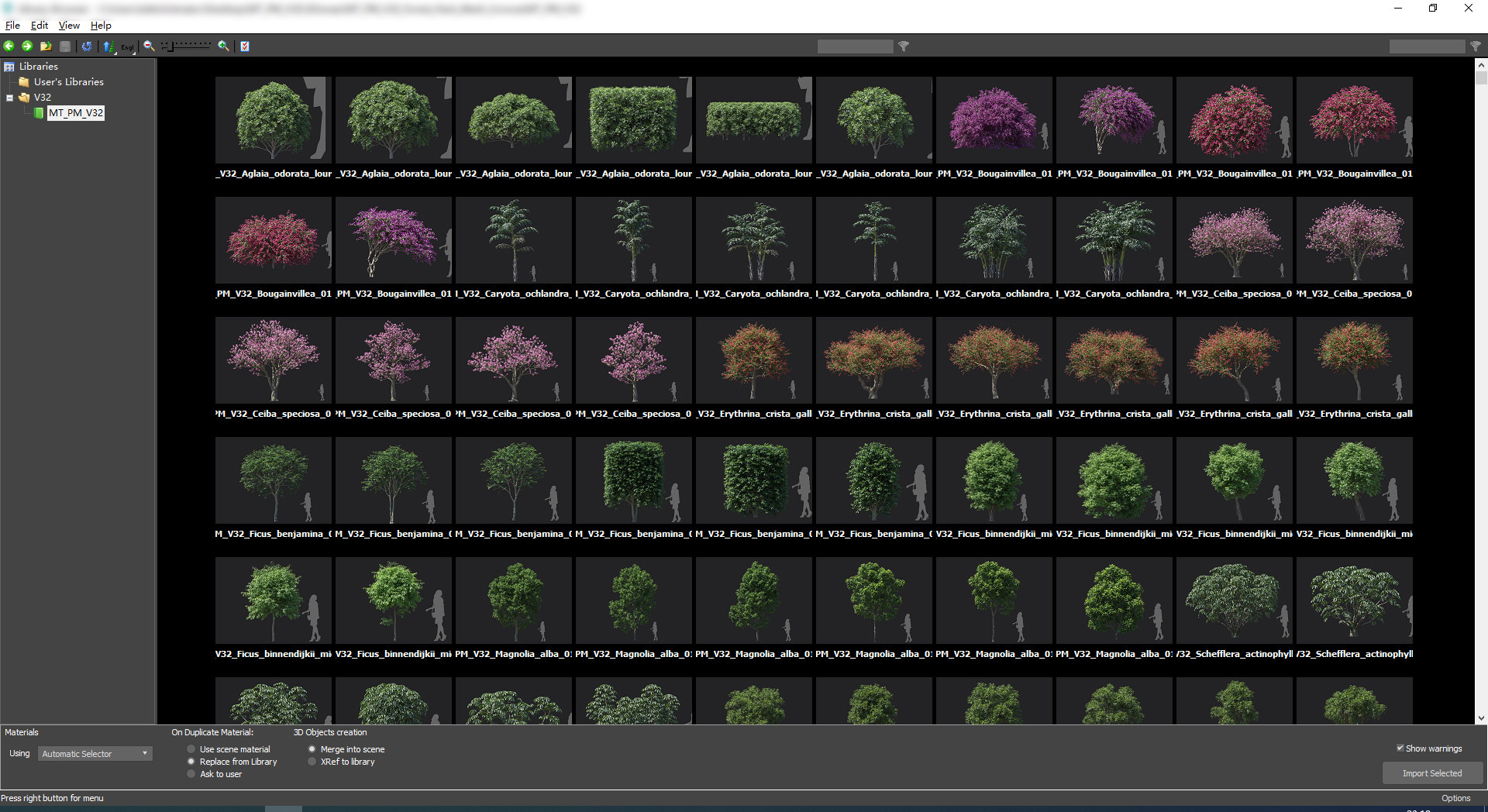Viewport: 1488px width, 812px height.
Task: Click the Options link at bottom right
Action: pyautogui.click(x=1456, y=797)
